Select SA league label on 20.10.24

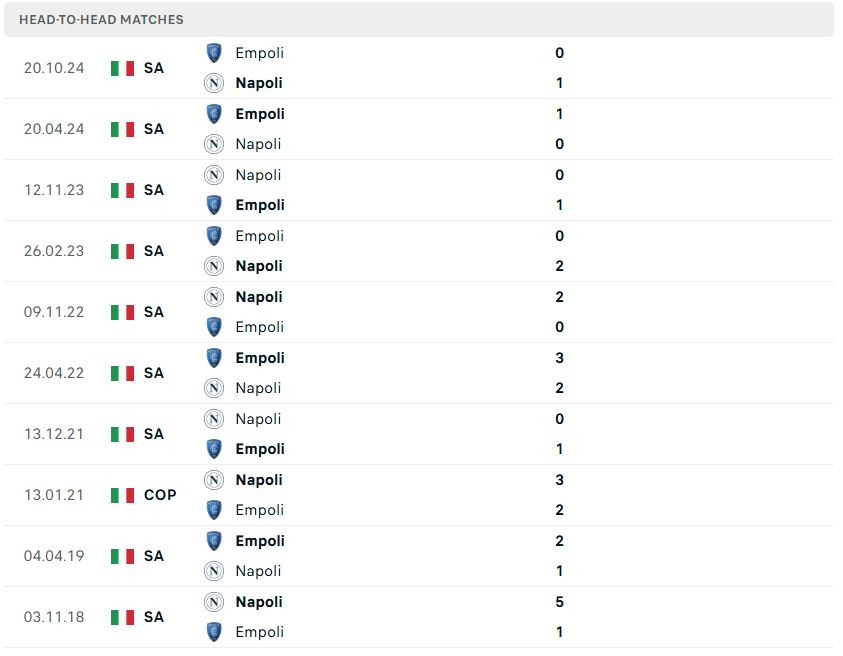pyautogui.click(x=154, y=68)
